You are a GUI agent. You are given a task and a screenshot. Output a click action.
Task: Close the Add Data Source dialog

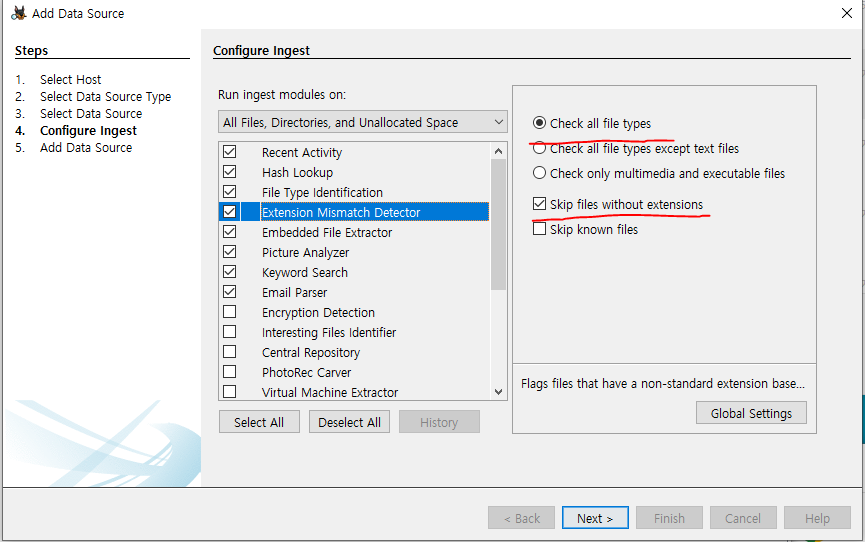847,13
